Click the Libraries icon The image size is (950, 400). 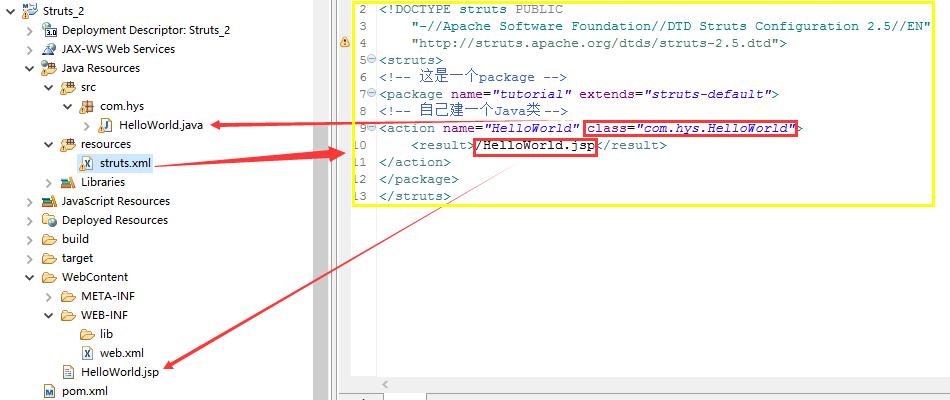coord(68,182)
